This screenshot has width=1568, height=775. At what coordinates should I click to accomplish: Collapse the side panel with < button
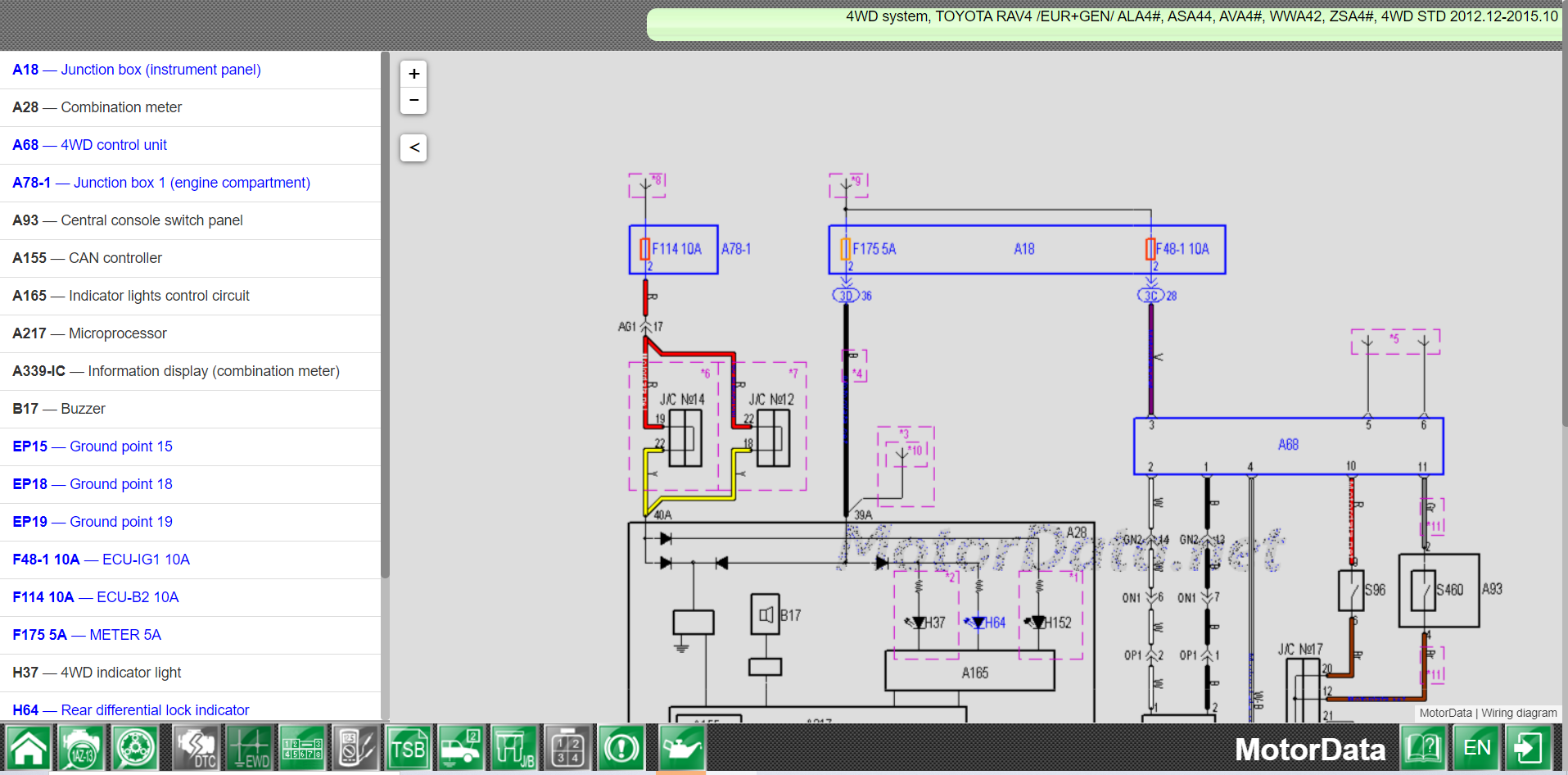pos(413,147)
